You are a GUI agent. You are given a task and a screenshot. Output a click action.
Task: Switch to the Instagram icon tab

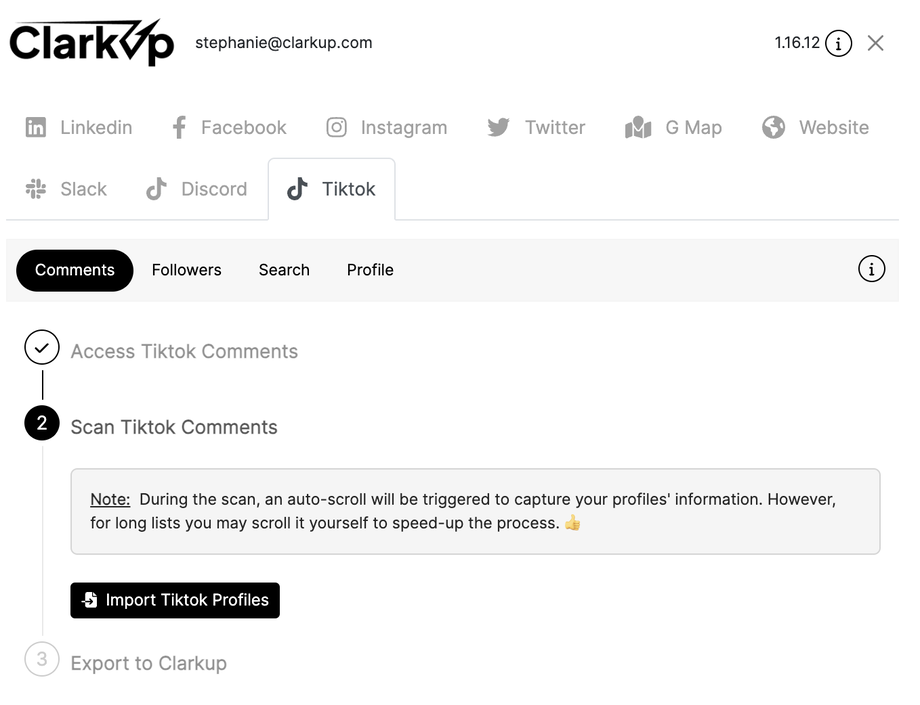point(337,128)
